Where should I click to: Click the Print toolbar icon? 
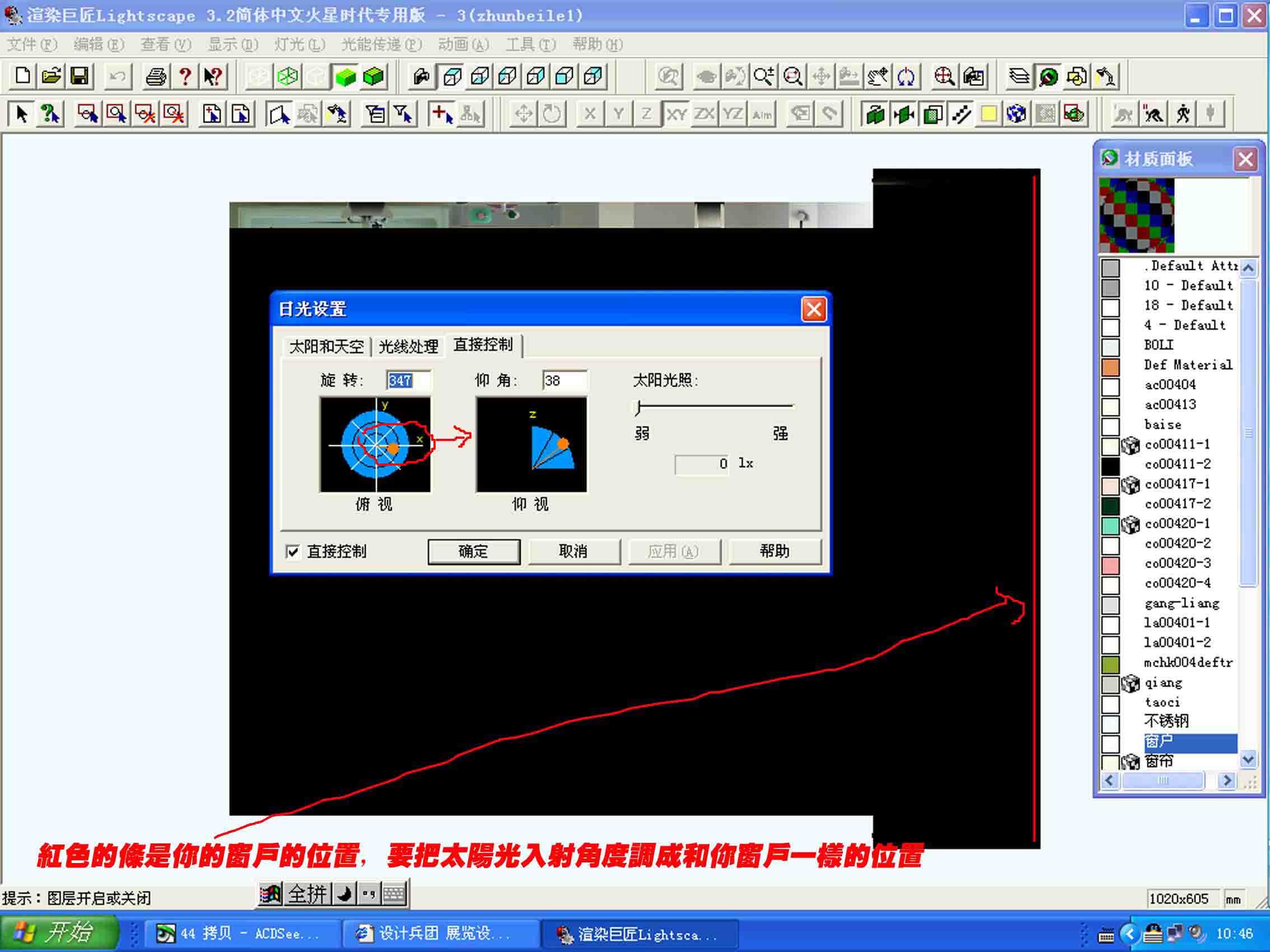click(x=156, y=76)
